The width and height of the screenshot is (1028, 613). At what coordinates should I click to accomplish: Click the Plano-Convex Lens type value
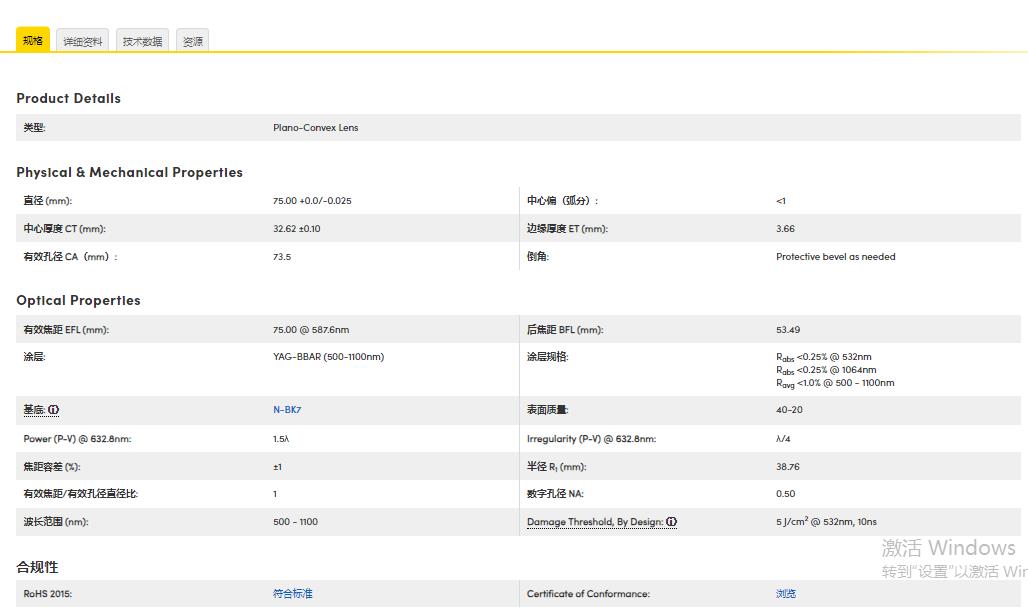tap(315, 128)
